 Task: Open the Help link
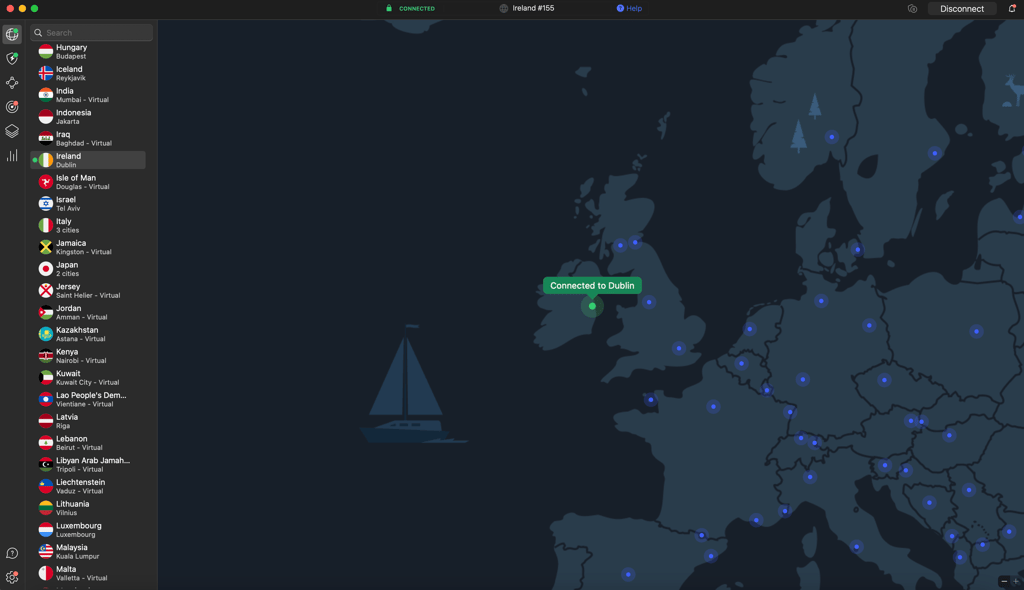(630, 8)
